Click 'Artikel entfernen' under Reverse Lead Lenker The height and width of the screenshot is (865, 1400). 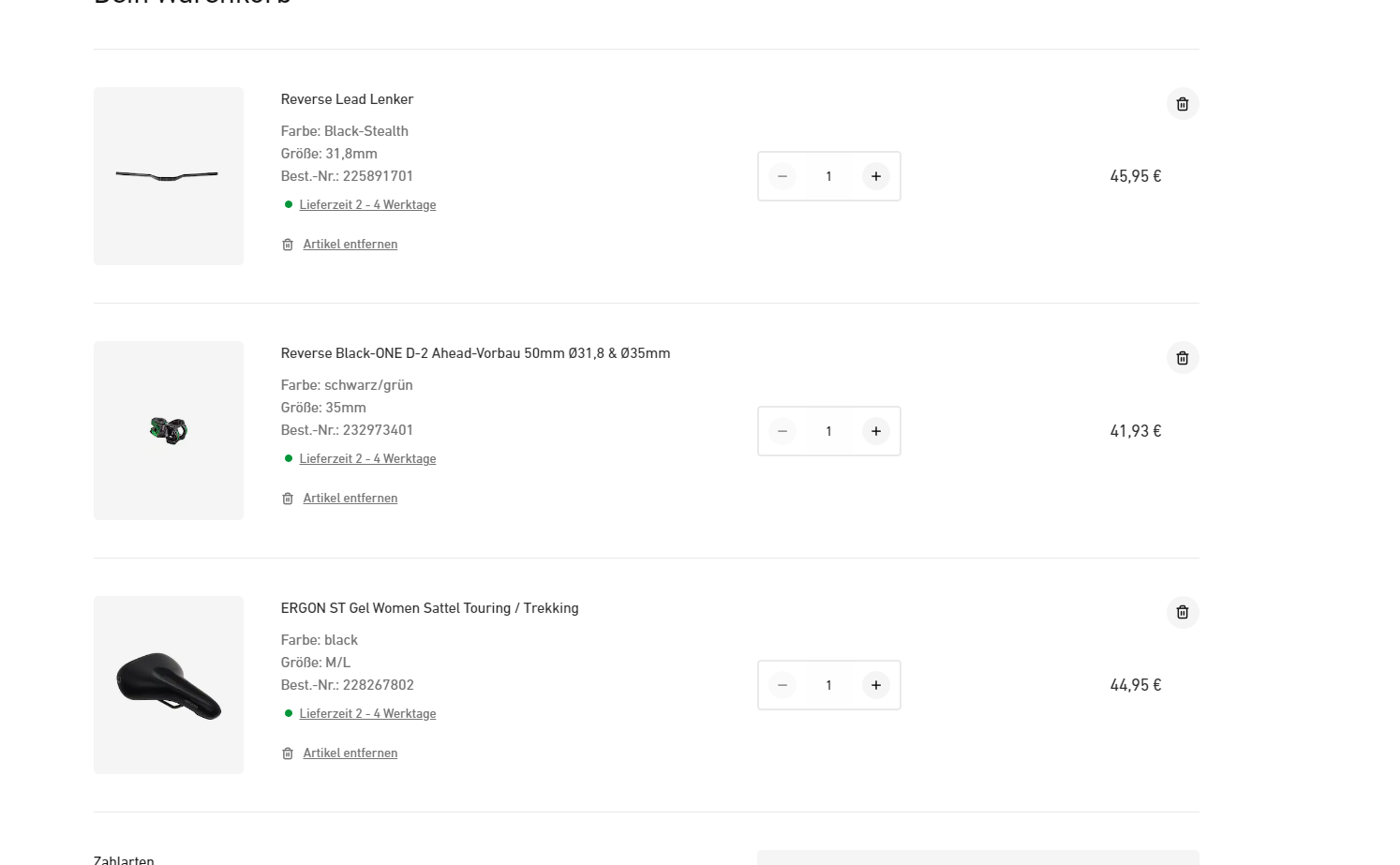pos(350,245)
